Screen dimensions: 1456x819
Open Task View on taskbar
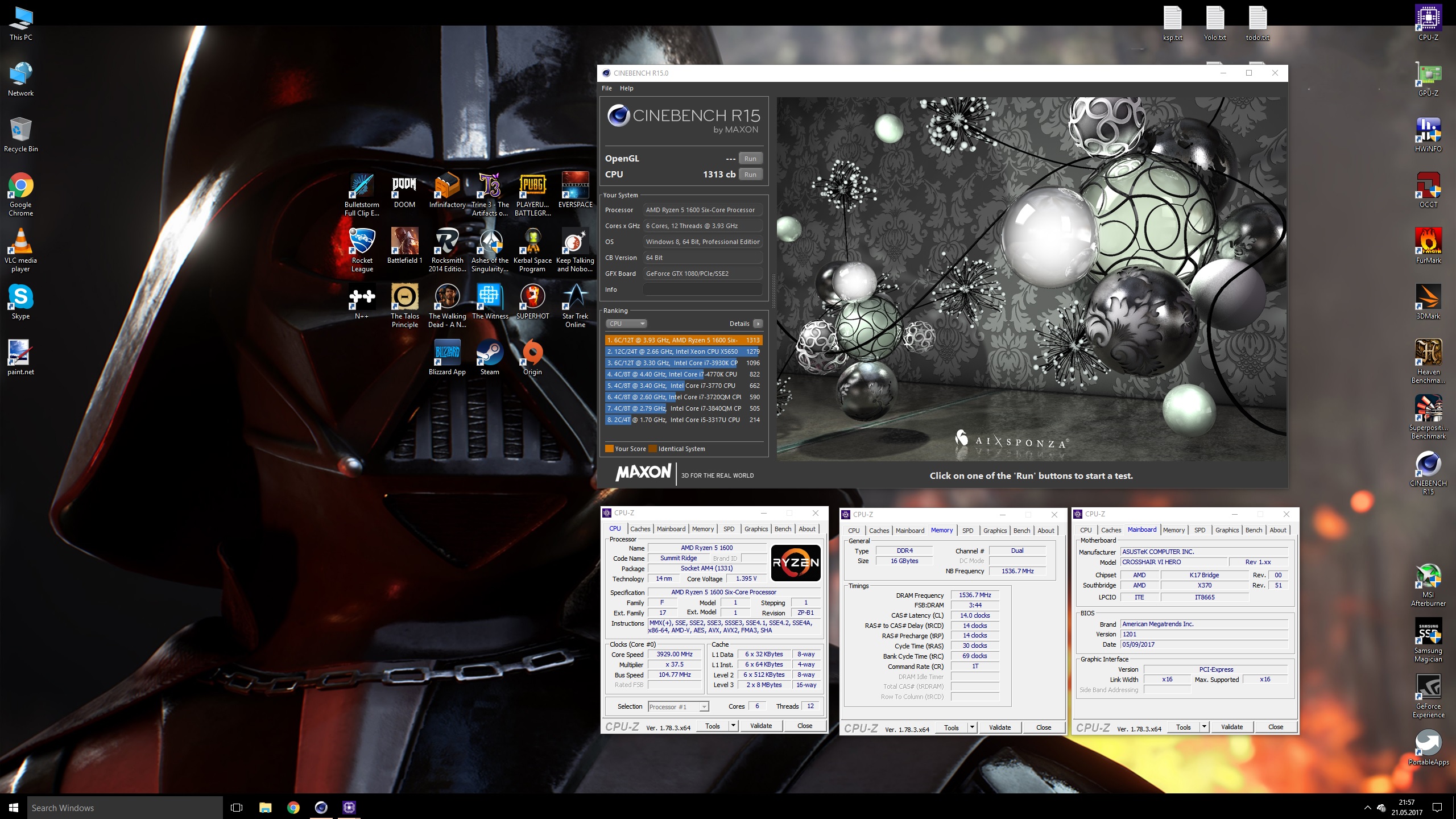point(237,808)
